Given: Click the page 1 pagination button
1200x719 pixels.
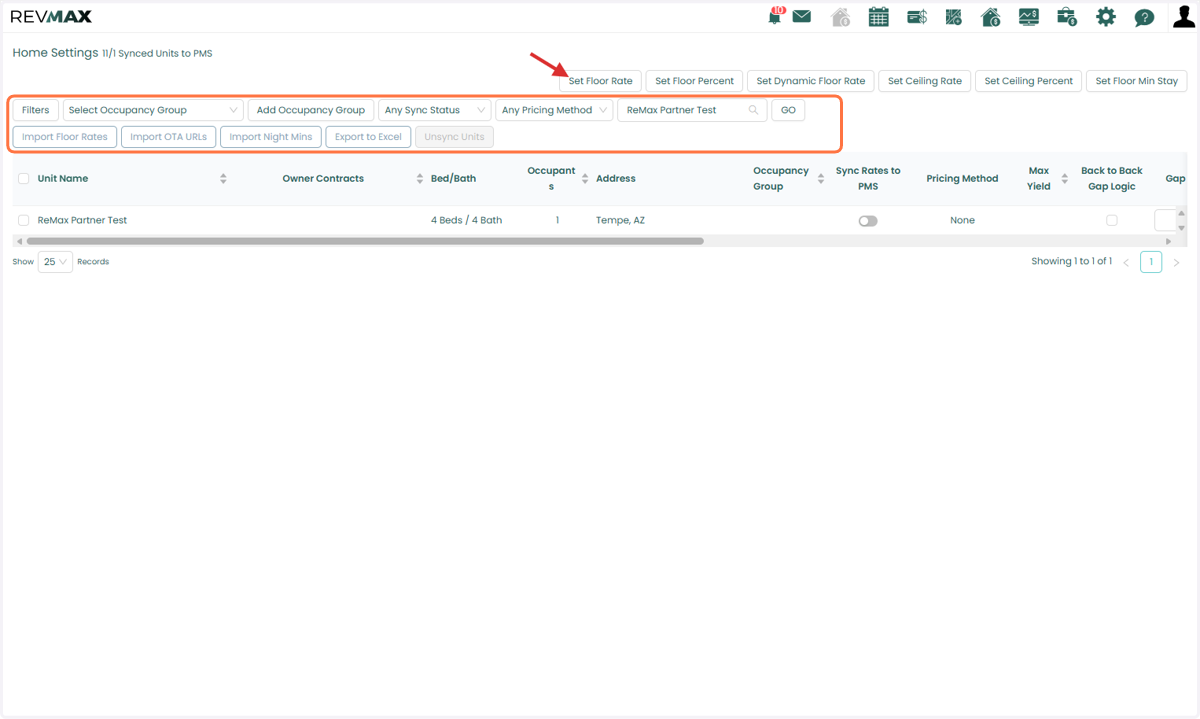Looking at the screenshot, I should point(1151,262).
